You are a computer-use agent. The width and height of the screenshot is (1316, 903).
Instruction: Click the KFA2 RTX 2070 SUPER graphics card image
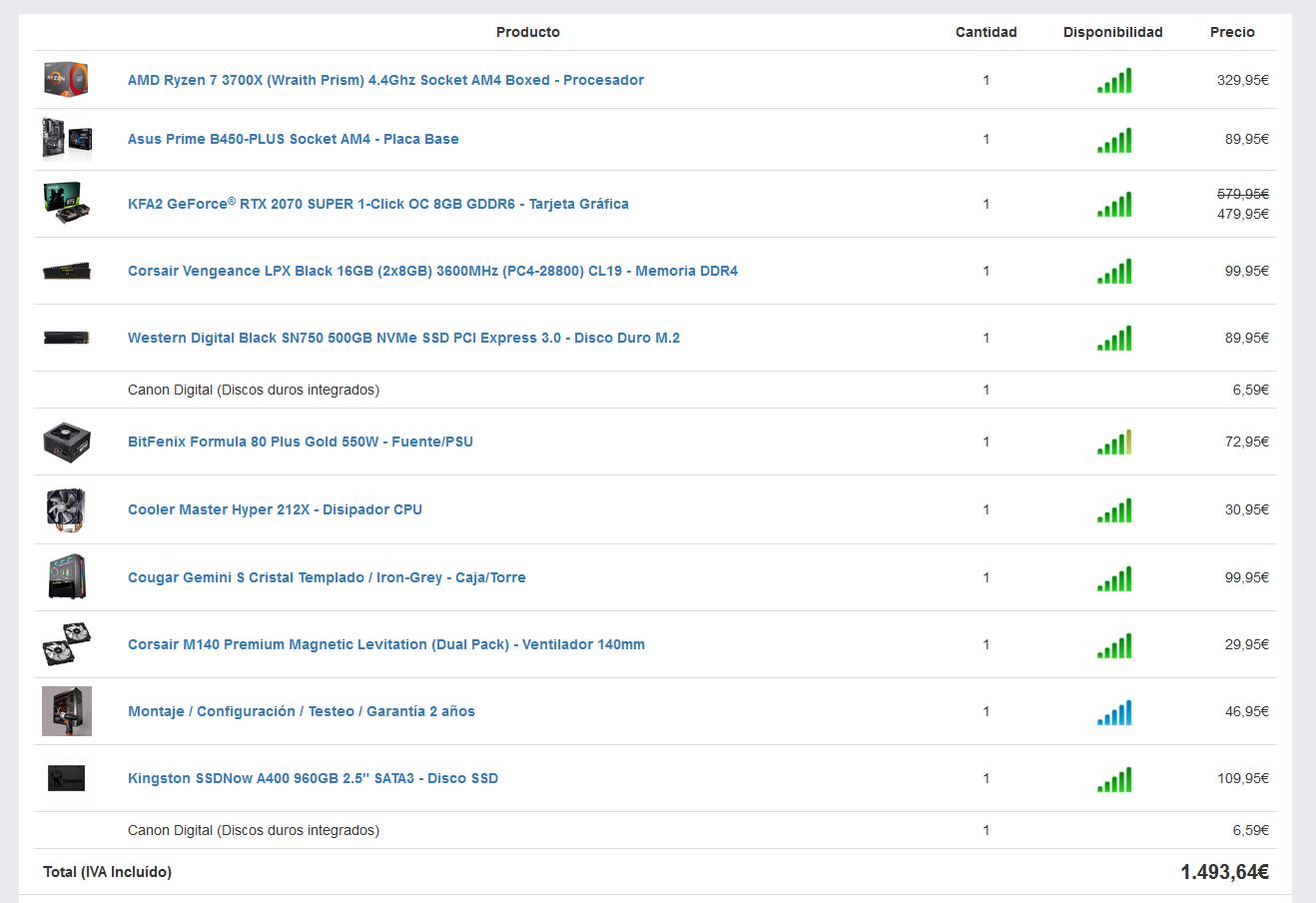[67, 204]
